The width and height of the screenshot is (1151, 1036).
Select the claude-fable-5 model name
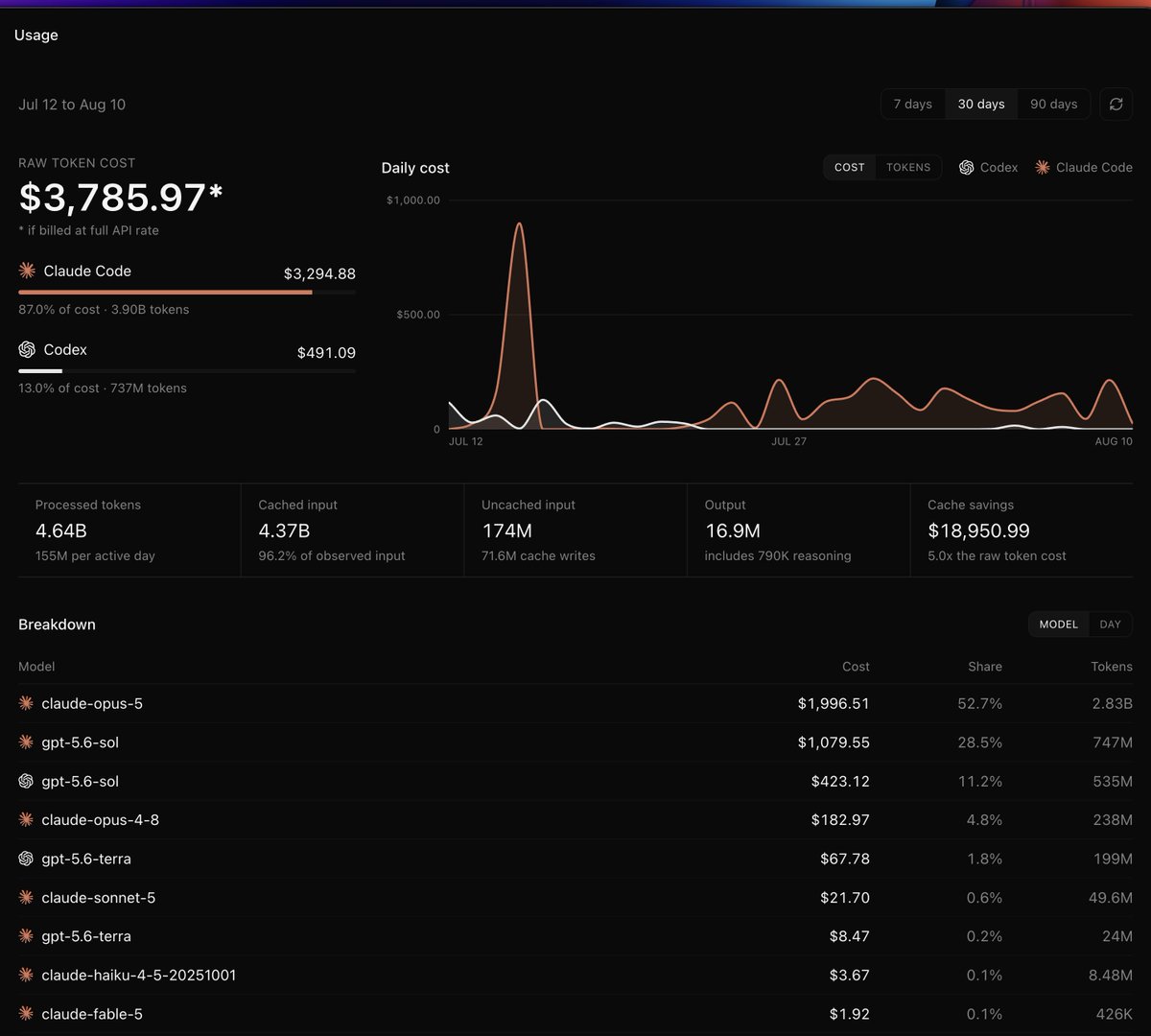pos(92,1014)
